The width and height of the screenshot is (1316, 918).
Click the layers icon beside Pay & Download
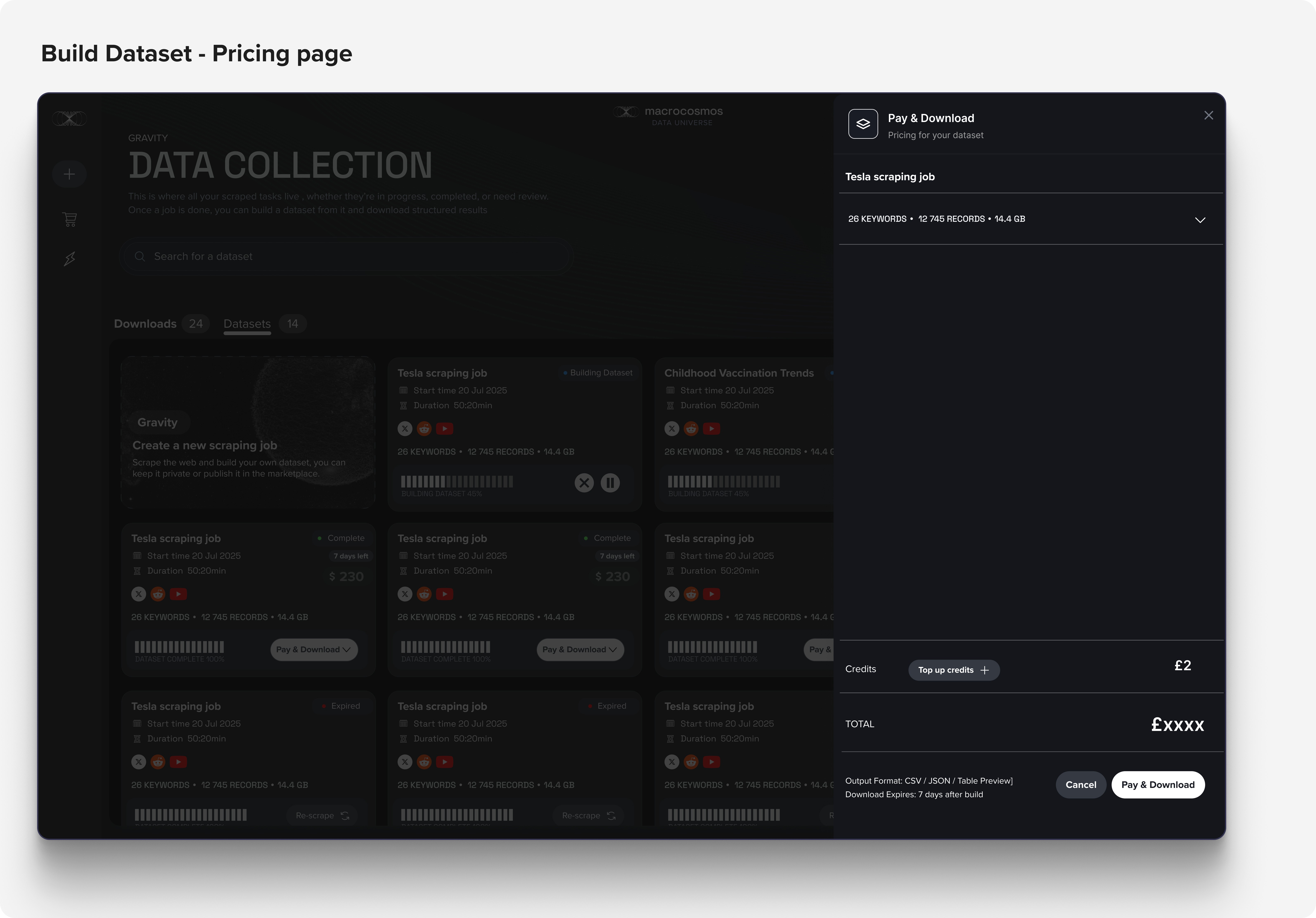click(x=863, y=124)
